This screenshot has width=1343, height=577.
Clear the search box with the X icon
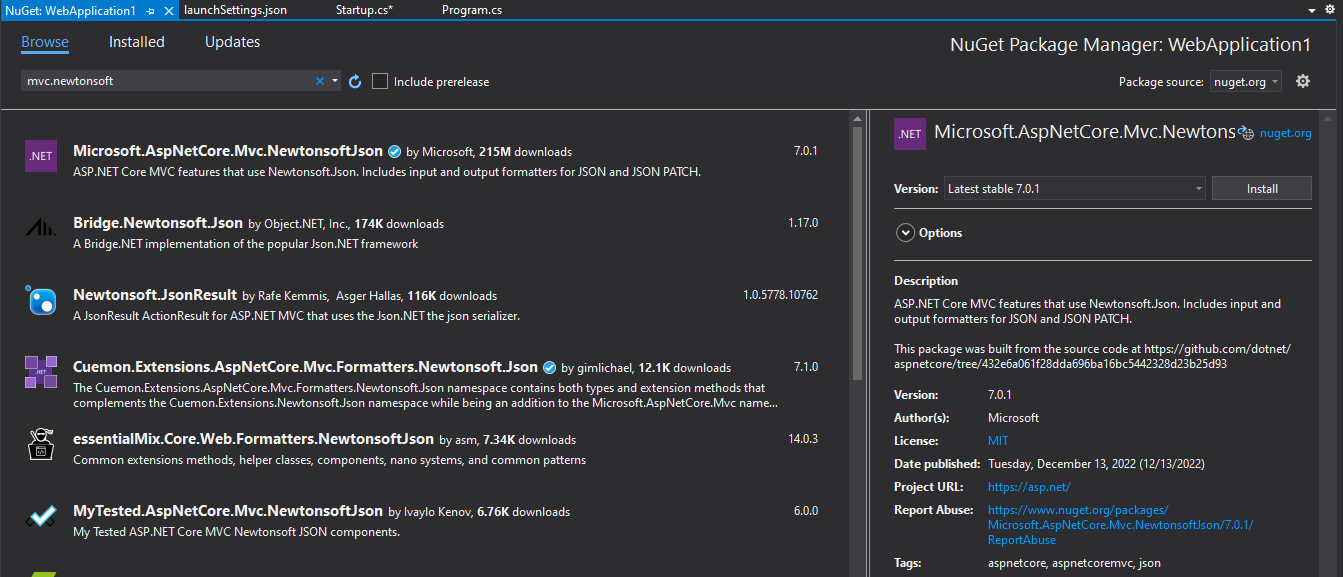[x=319, y=81]
